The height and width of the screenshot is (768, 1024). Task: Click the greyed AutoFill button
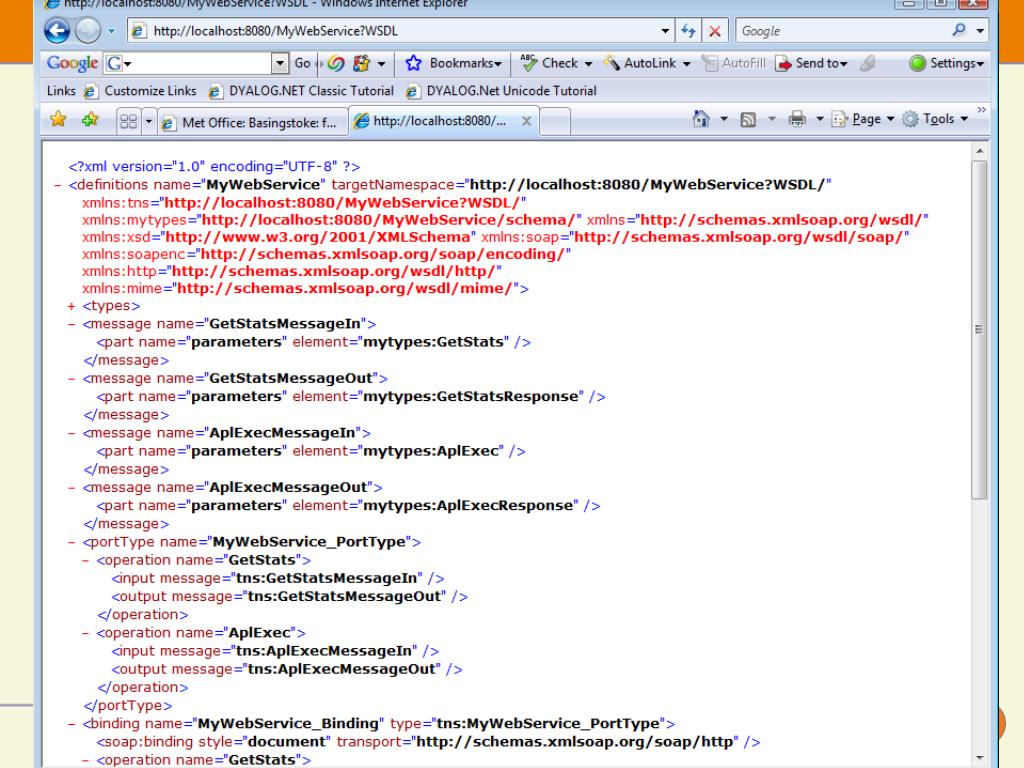733,63
